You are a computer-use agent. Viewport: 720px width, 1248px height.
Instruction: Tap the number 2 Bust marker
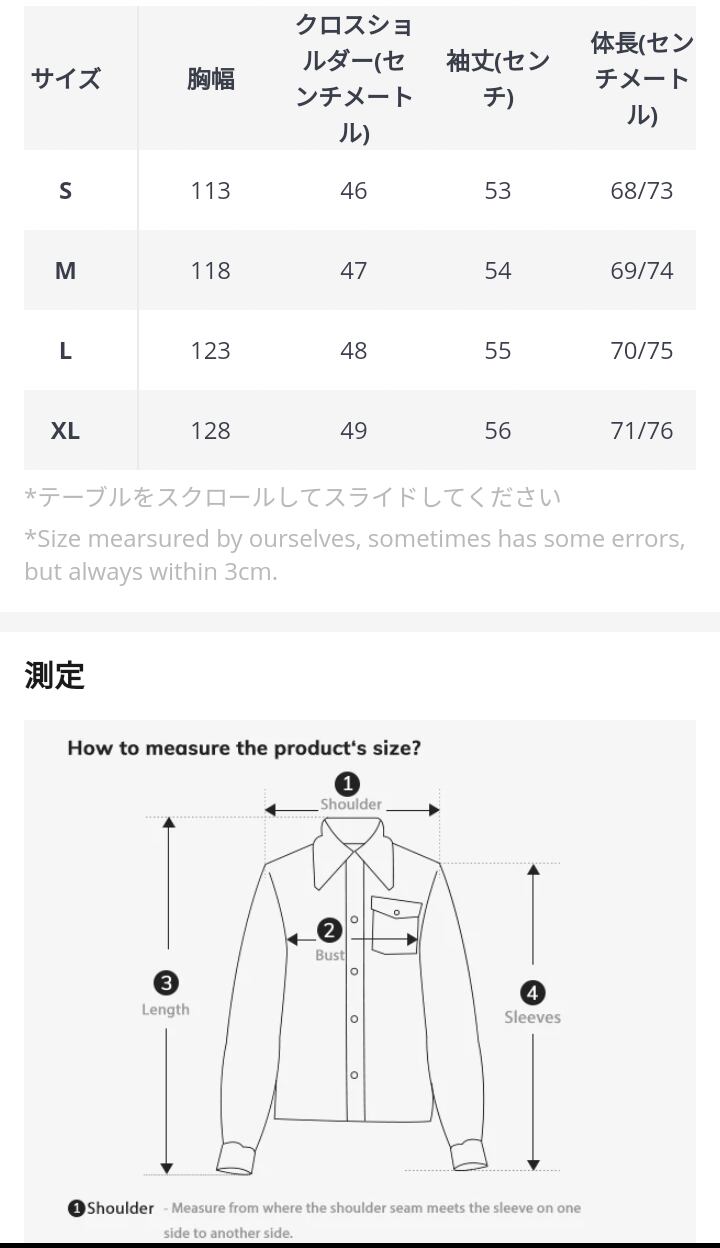(x=329, y=931)
